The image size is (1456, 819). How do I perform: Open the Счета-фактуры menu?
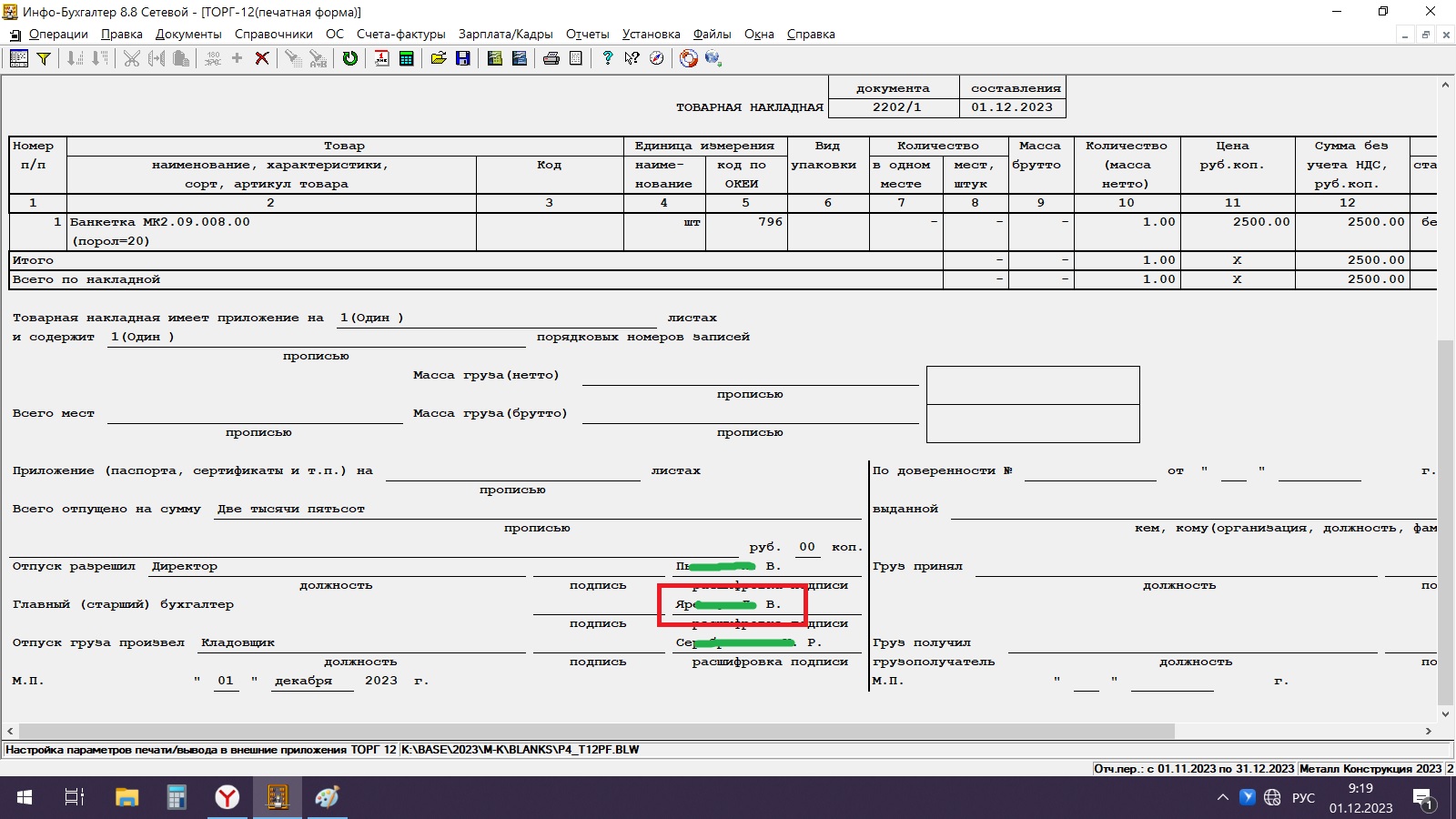coord(401,35)
